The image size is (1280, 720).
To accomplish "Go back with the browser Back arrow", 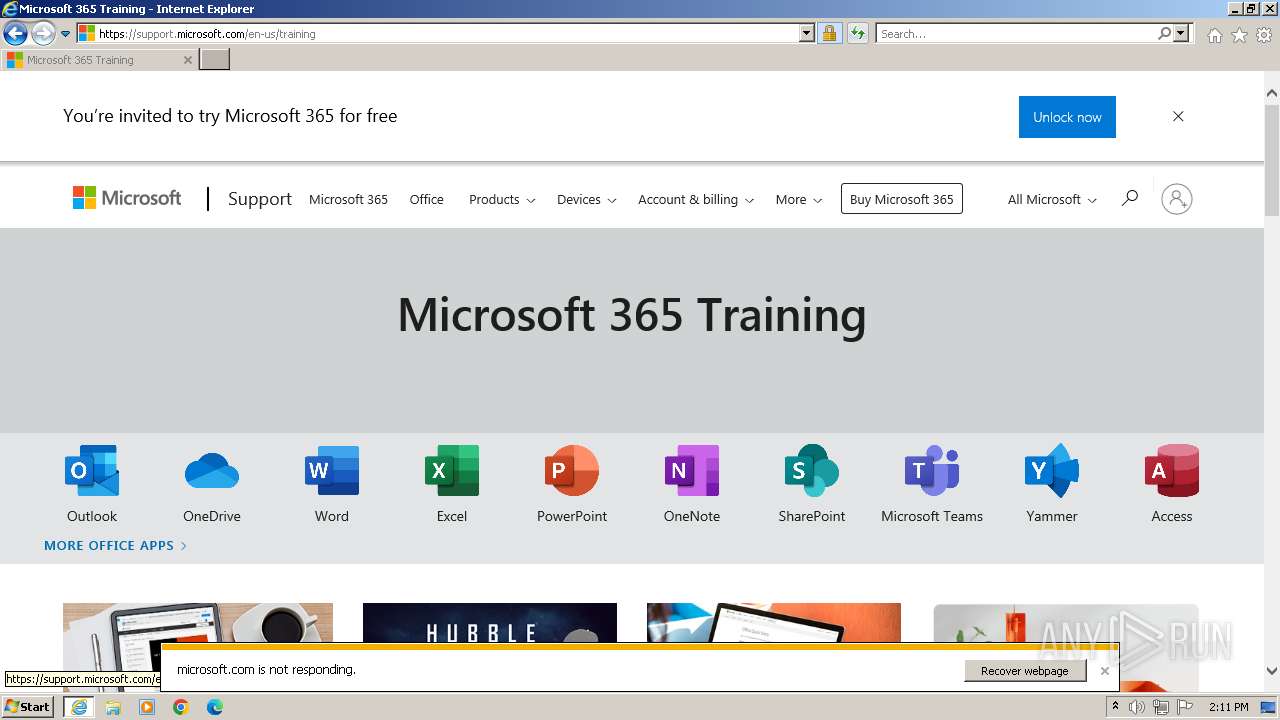I will point(15,33).
